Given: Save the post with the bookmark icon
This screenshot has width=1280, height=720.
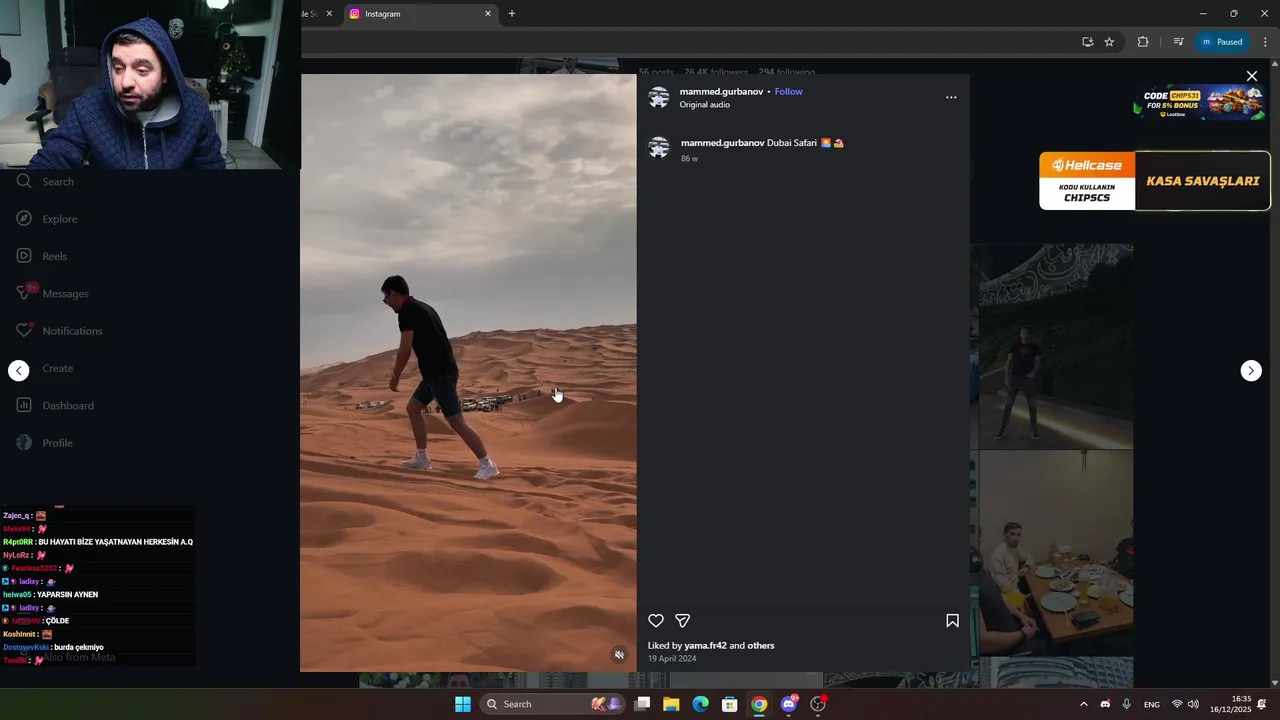Looking at the screenshot, I should tap(952, 621).
